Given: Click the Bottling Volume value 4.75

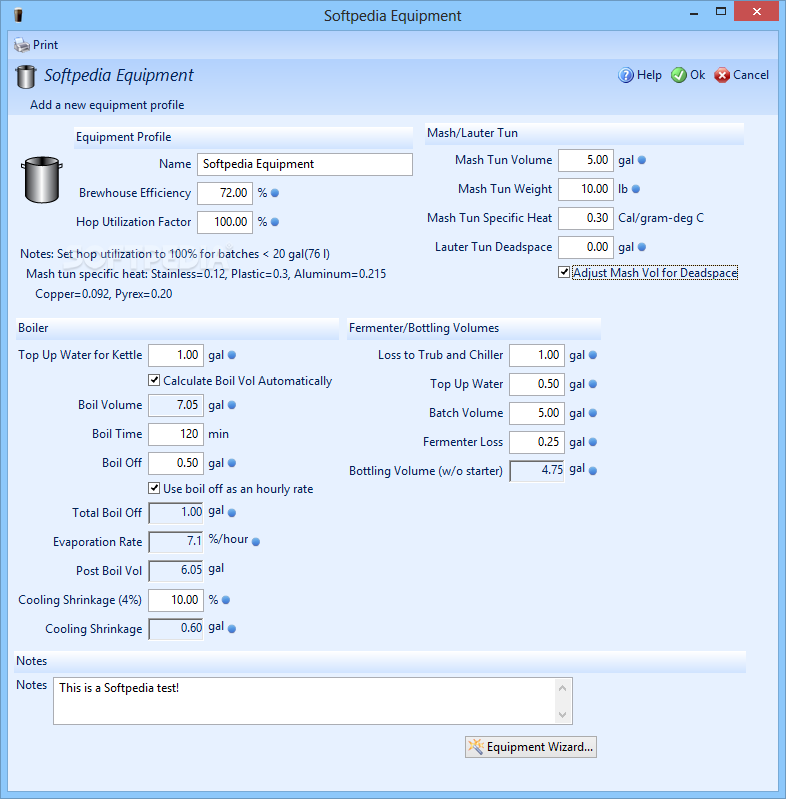Looking at the screenshot, I should point(537,471).
